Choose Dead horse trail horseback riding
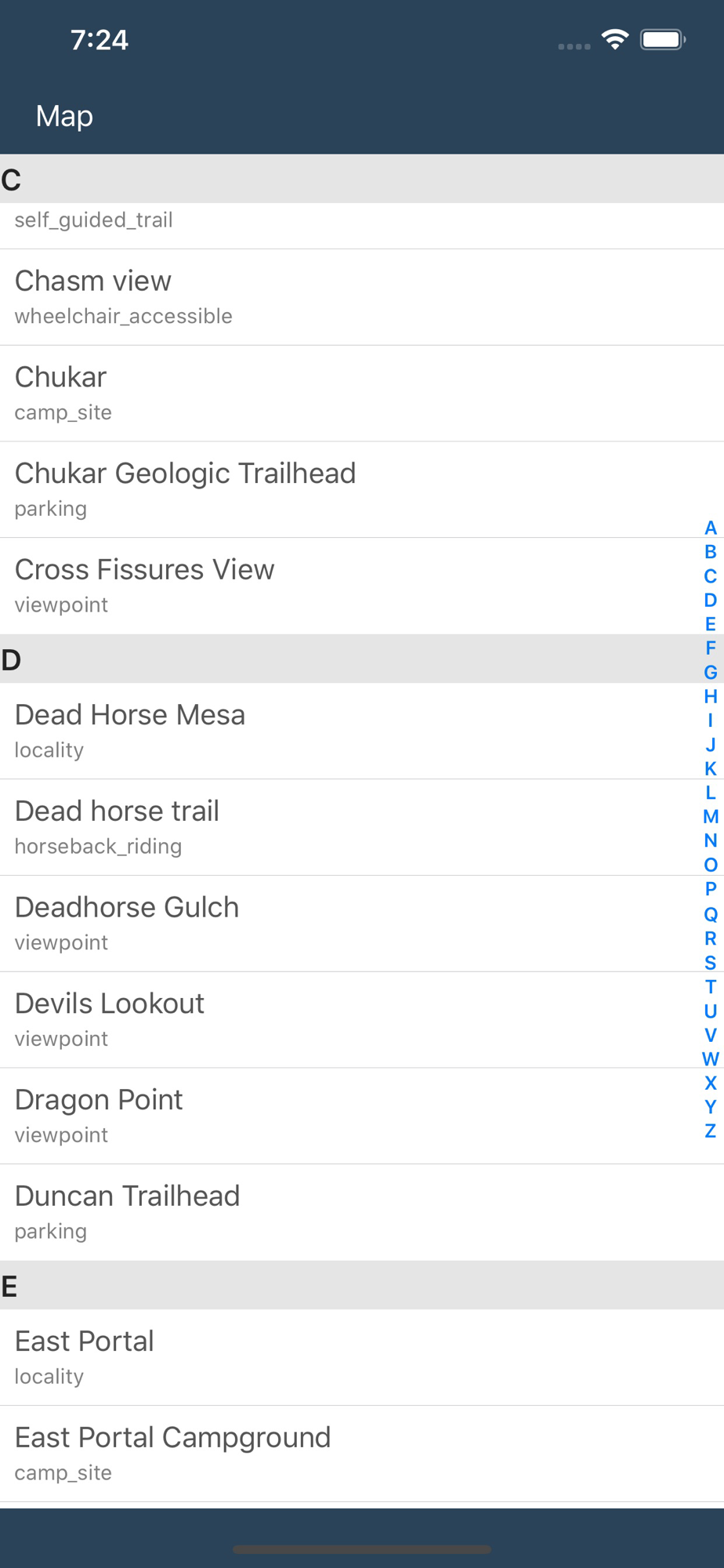 click(x=362, y=827)
